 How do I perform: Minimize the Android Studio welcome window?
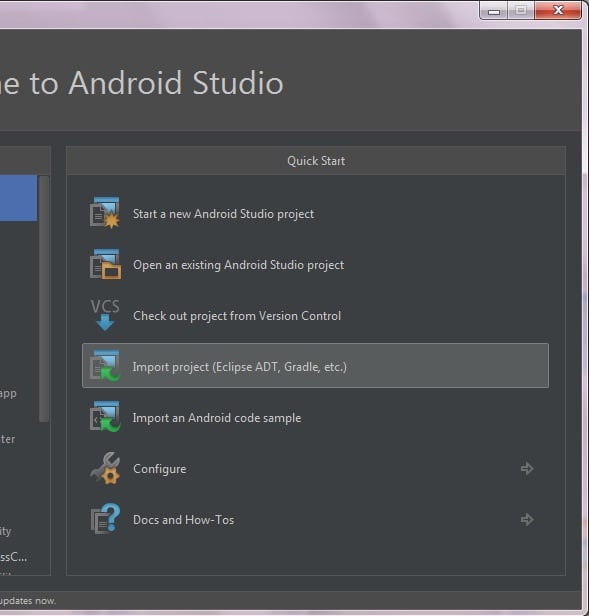494,11
